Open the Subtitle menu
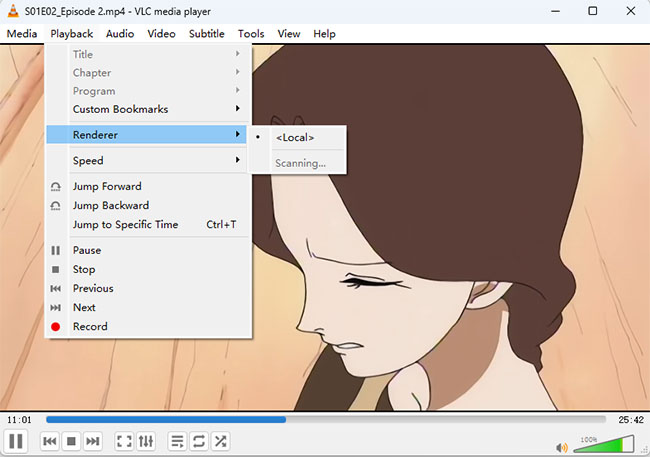This screenshot has width=650, height=457. pos(206,34)
